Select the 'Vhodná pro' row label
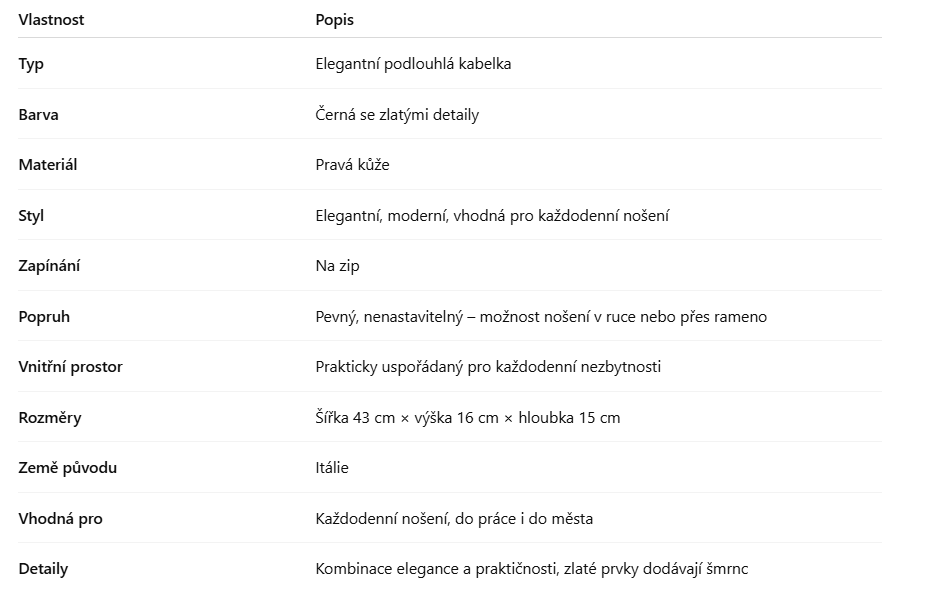The width and height of the screenshot is (942, 609). (60, 519)
